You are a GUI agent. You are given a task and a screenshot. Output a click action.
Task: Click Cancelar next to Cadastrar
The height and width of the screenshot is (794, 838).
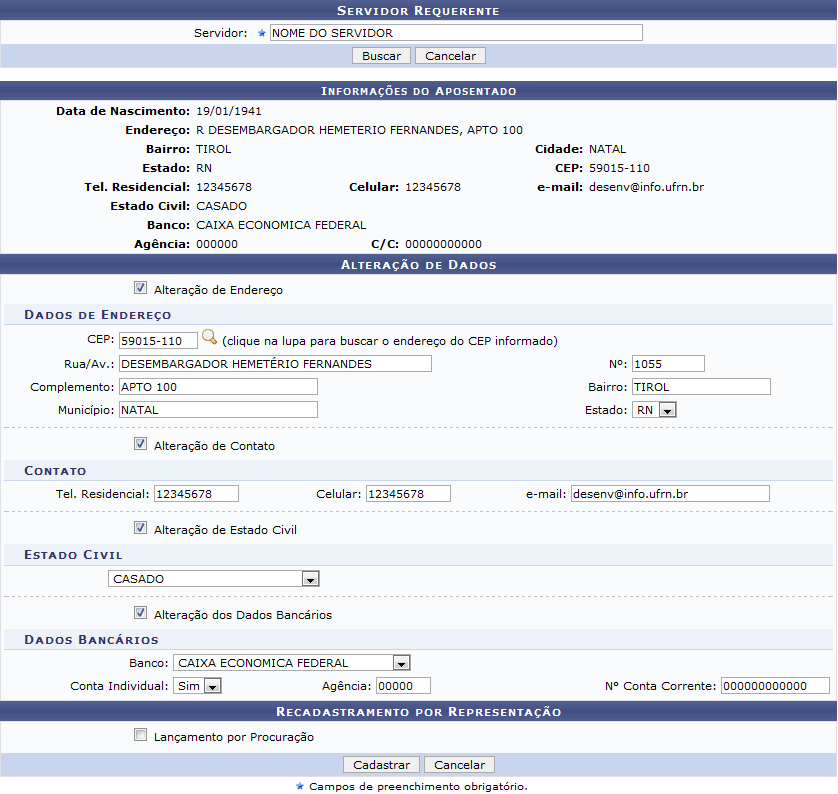click(460, 765)
